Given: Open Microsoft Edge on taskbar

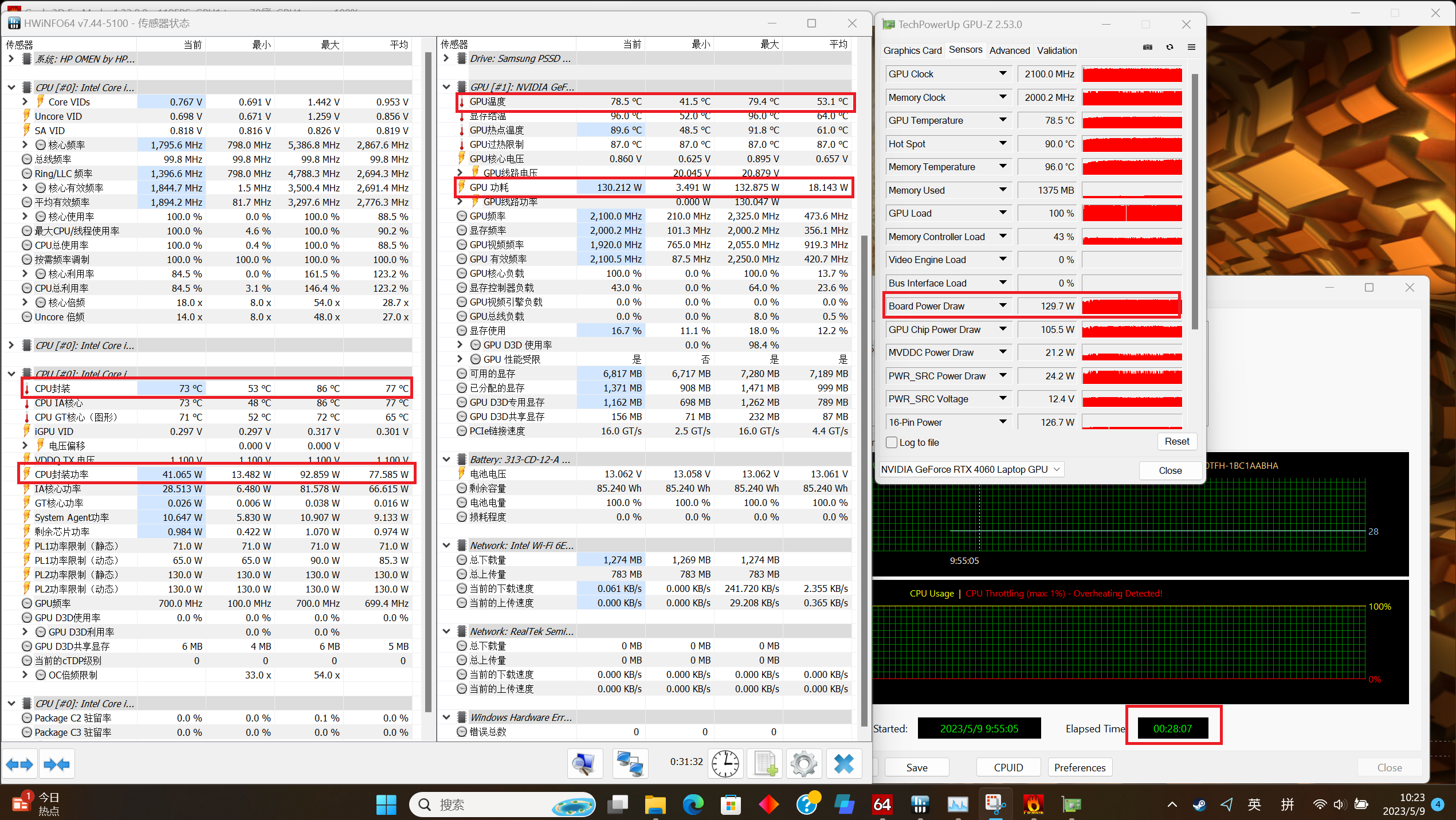Looking at the screenshot, I should (x=693, y=805).
